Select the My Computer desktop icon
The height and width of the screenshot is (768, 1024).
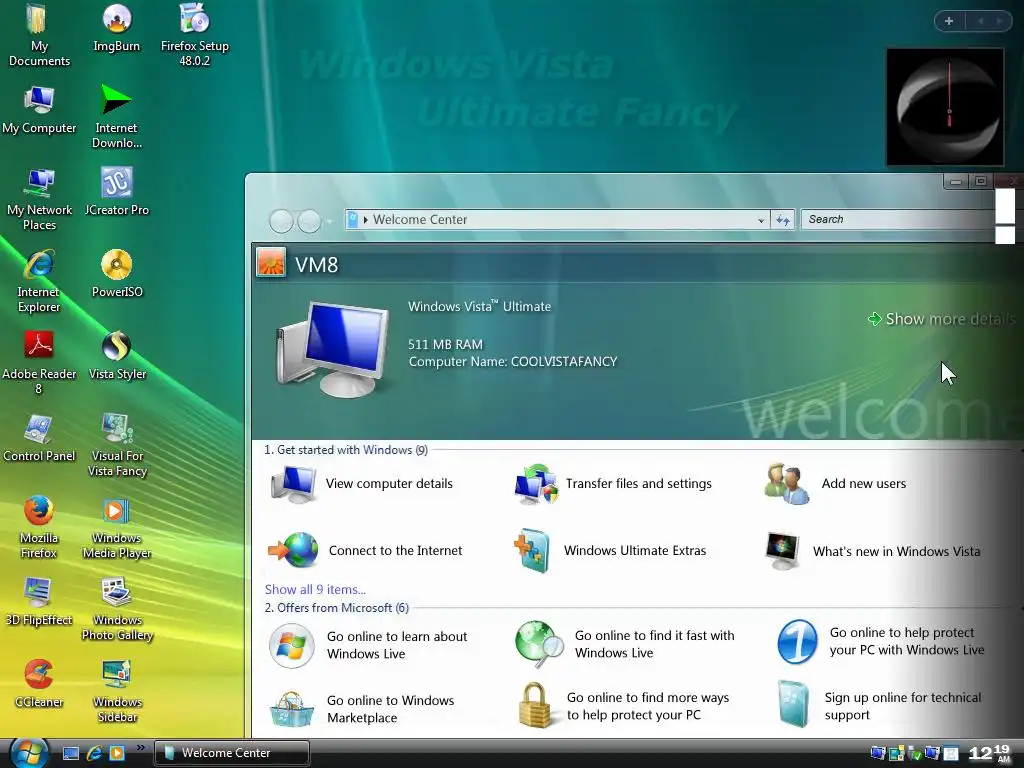click(39, 110)
